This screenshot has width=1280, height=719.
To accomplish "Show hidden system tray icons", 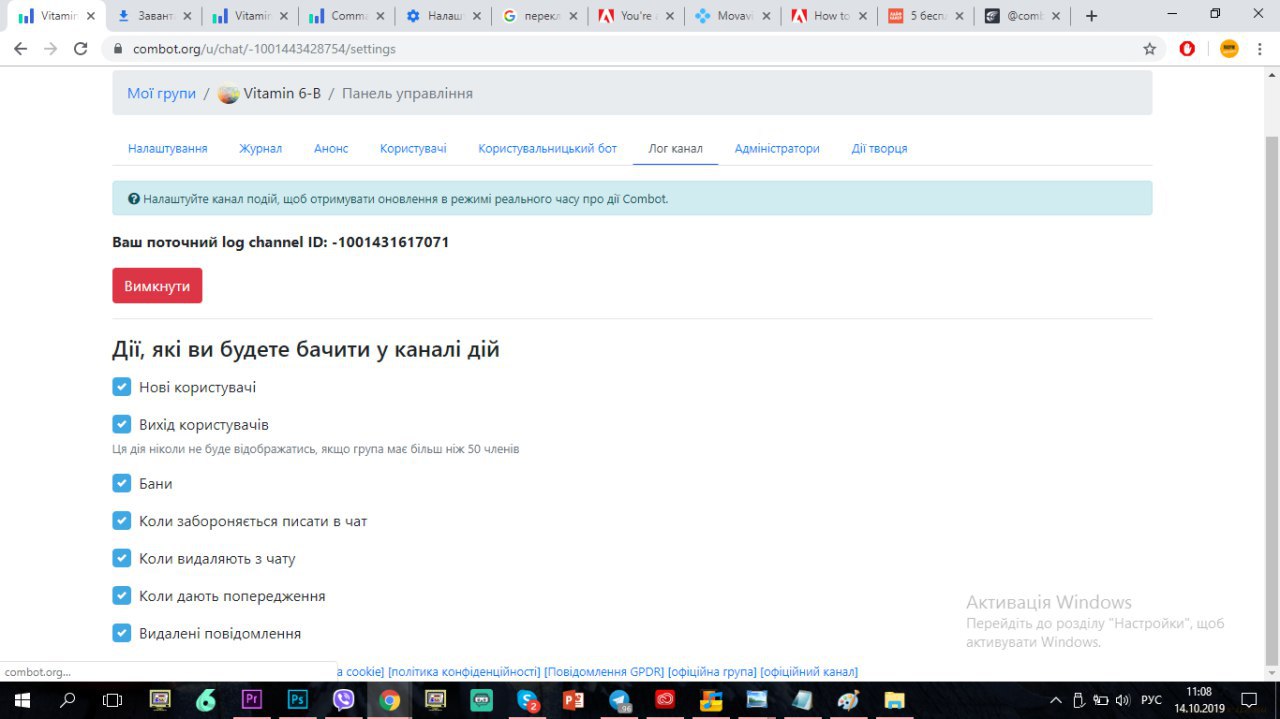I will pos(1056,700).
